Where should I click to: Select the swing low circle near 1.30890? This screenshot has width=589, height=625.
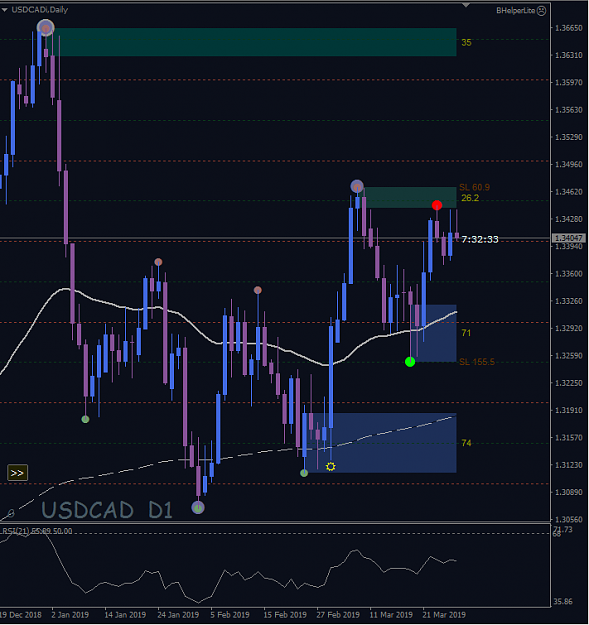click(198, 507)
